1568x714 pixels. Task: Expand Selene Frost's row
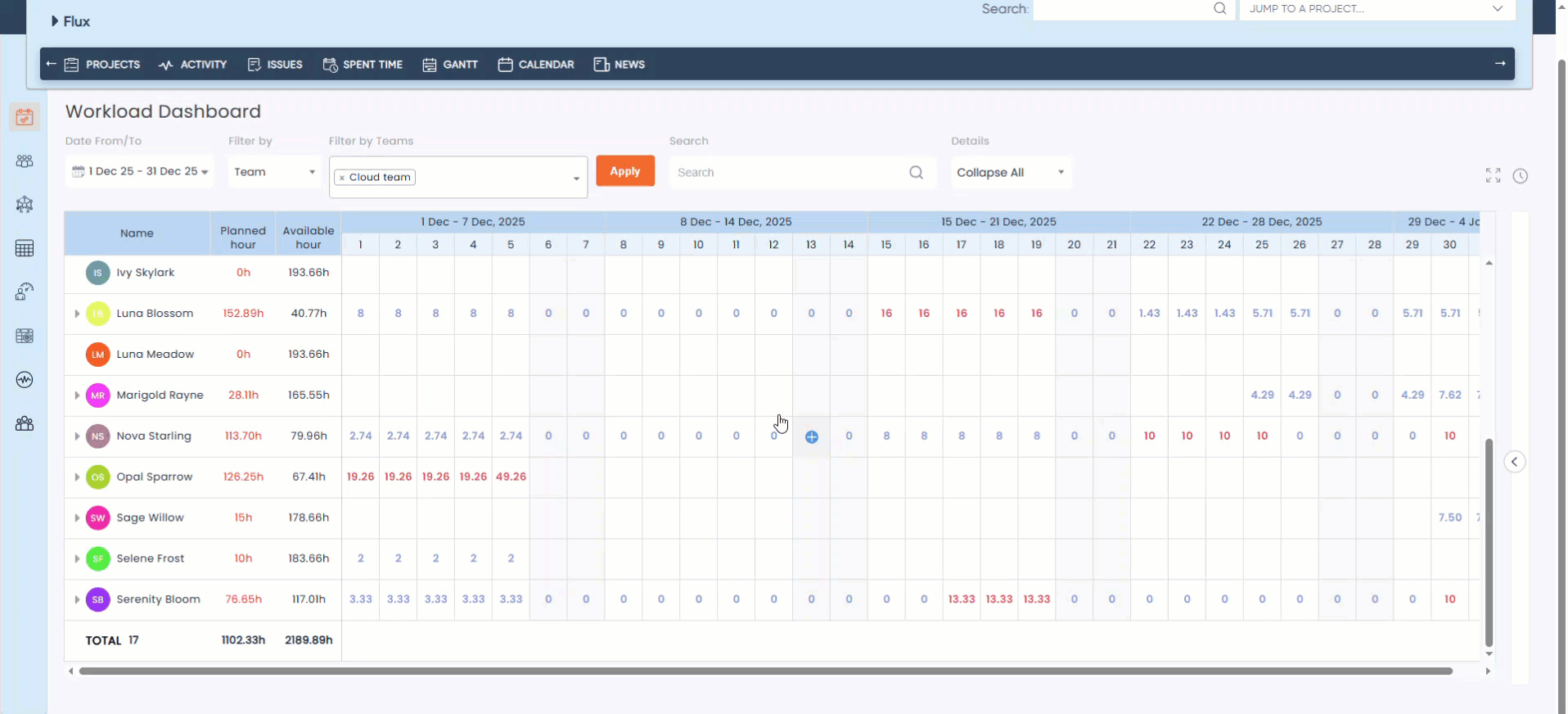(77, 558)
